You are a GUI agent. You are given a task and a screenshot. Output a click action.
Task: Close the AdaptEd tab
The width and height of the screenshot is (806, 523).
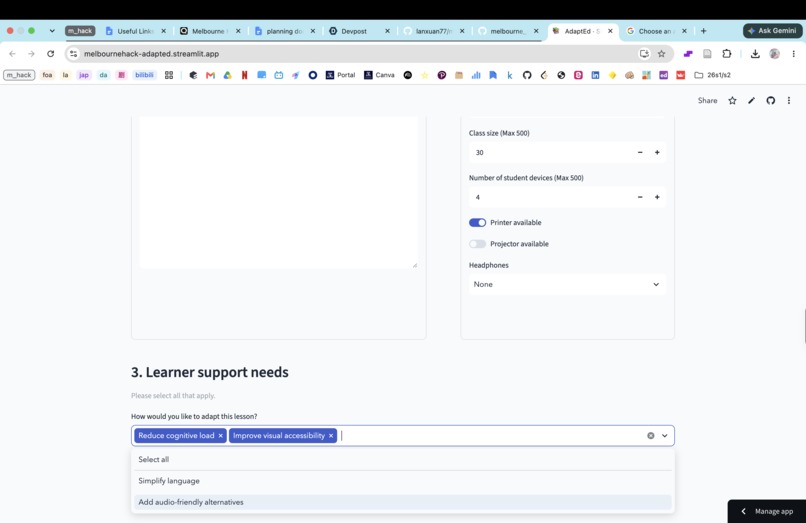[x=610, y=31]
